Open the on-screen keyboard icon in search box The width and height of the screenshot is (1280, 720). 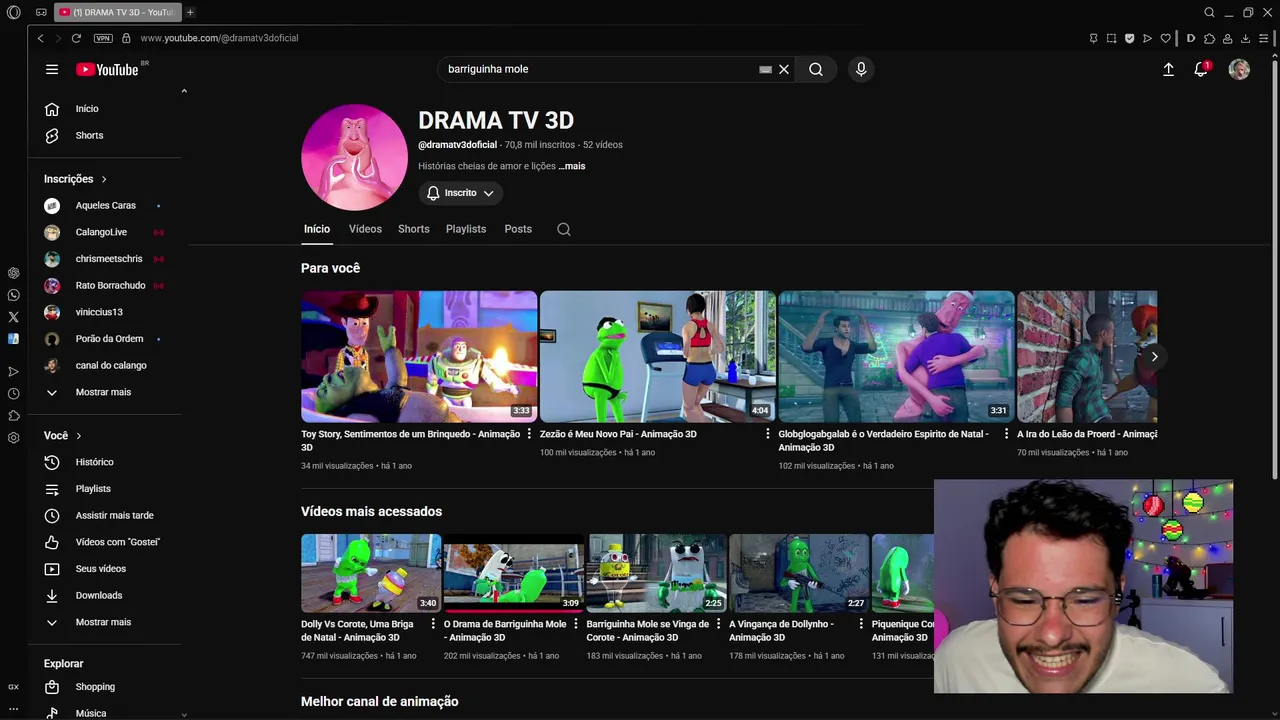point(765,70)
